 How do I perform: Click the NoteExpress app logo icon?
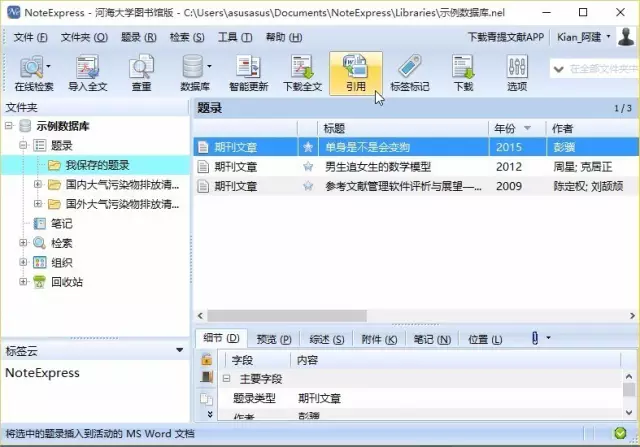pyautogui.click(x=13, y=12)
